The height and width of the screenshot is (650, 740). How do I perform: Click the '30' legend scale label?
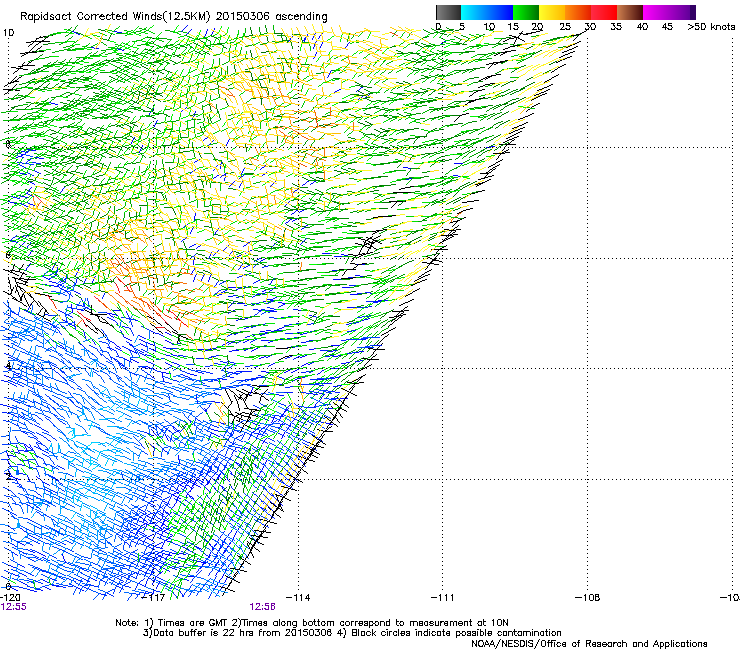click(x=590, y=27)
